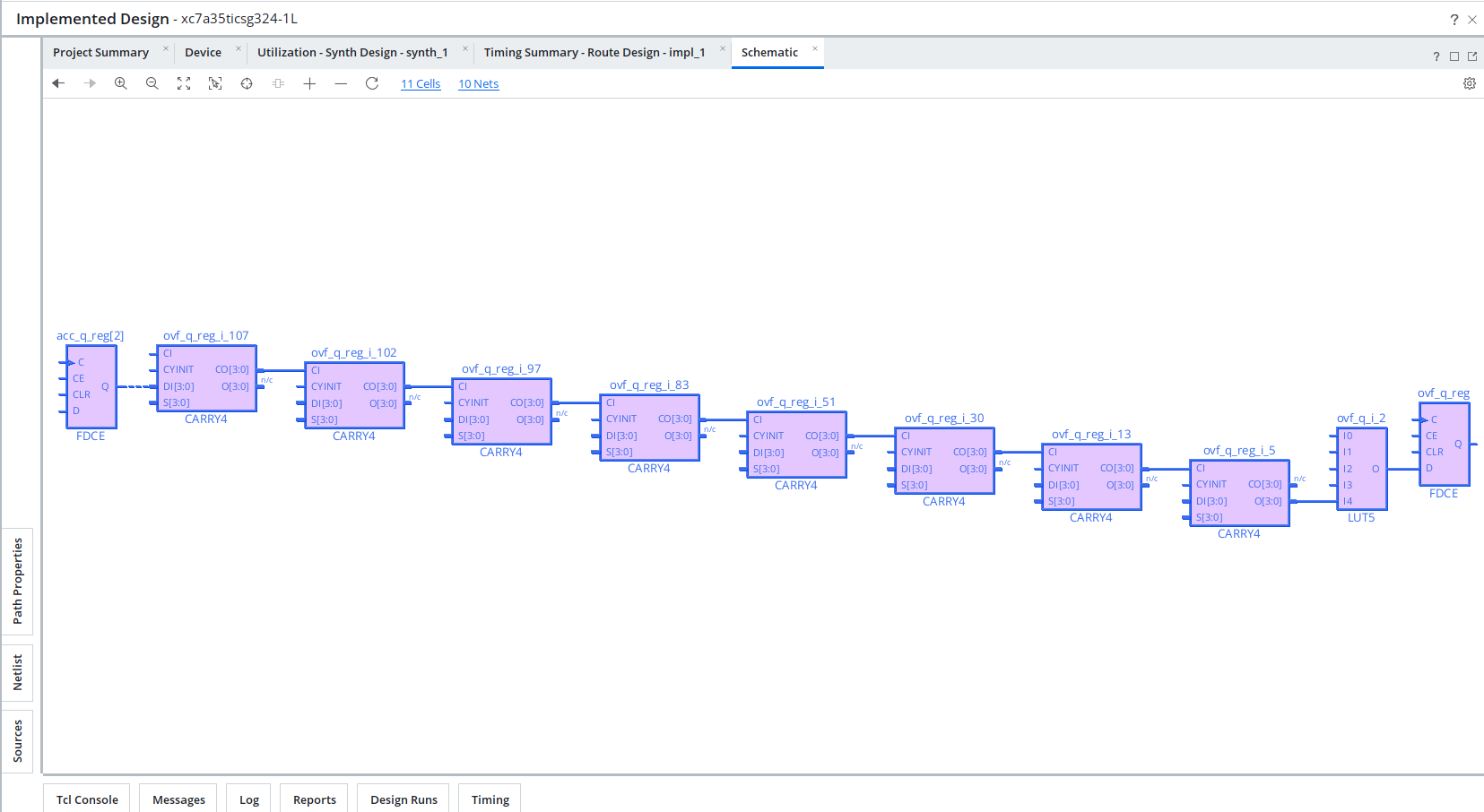Select the ovf_q_reg_i_102 CARRY4 block
1484x812 pixels.
[354, 395]
